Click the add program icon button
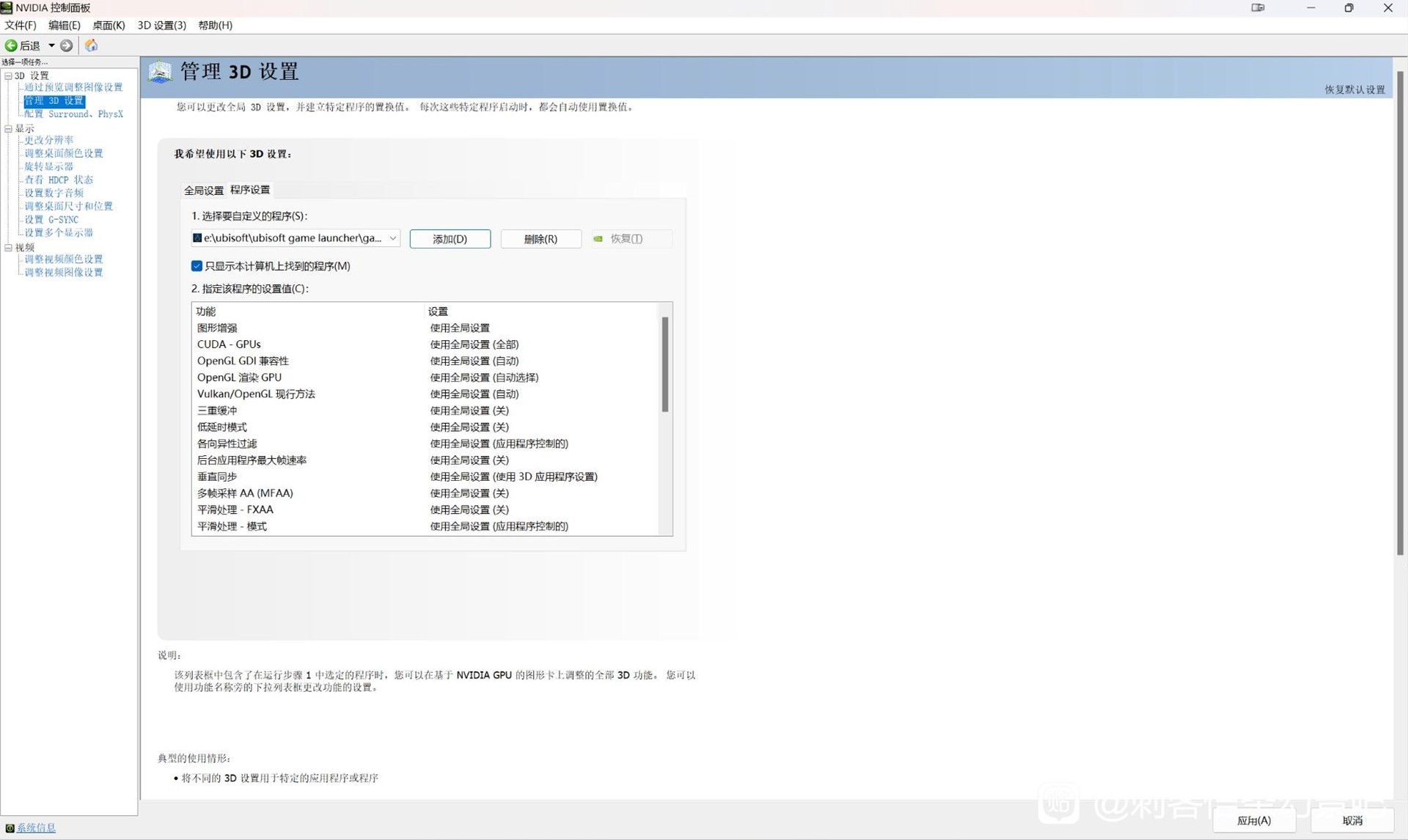Image resolution: width=1408 pixels, height=840 pixels. pos(450,238)
